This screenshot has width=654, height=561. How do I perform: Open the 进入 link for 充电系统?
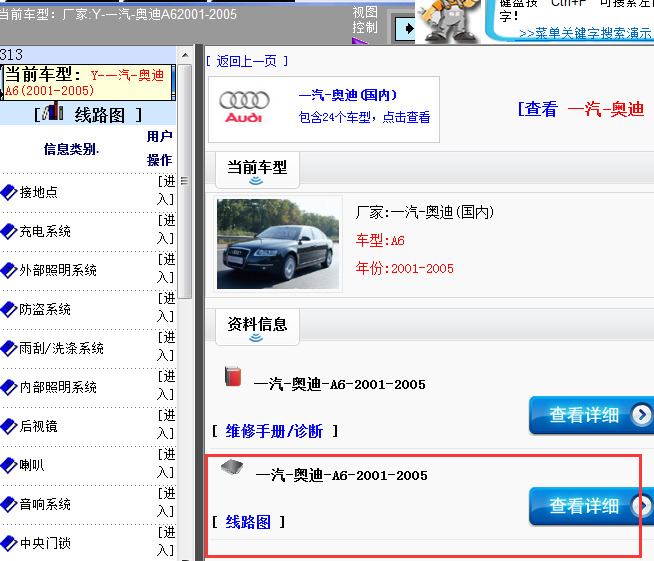click(x=166, y=229)
